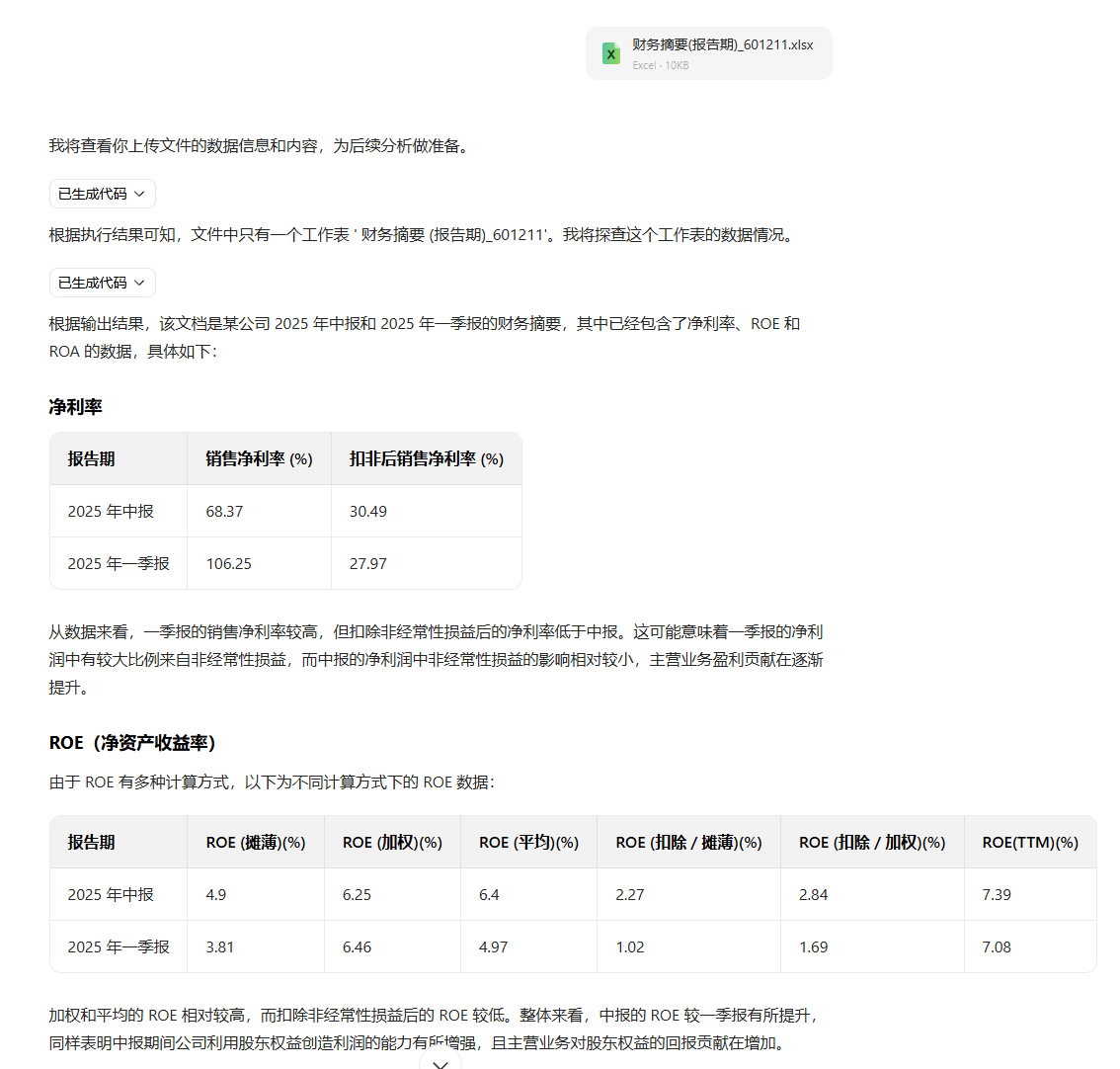Viewport: 1120px width, 1069px height.
Task: Click the paragraph starting 根据输出结果
Action: 425,337
